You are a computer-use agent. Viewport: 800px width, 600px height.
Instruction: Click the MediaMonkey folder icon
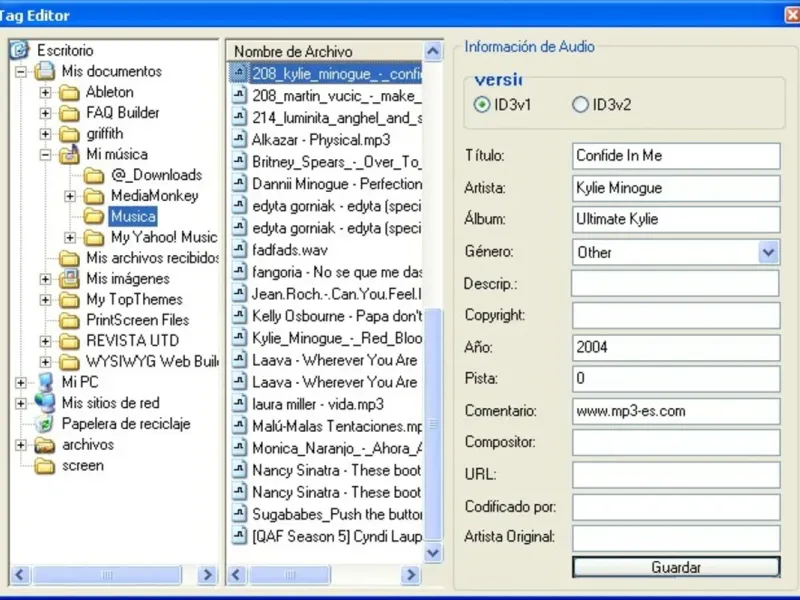pyautogui.click(x=93, y=196)
